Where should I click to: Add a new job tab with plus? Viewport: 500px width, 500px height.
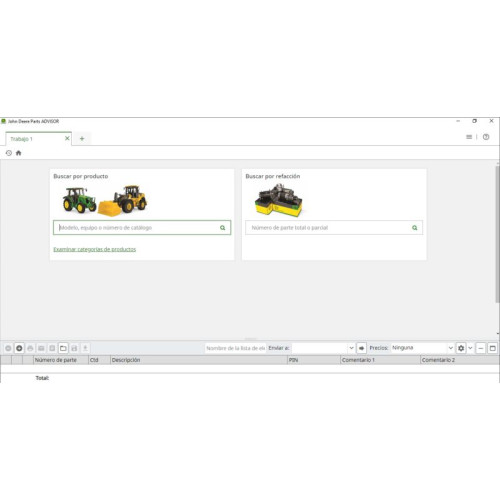tap(82, 139)
